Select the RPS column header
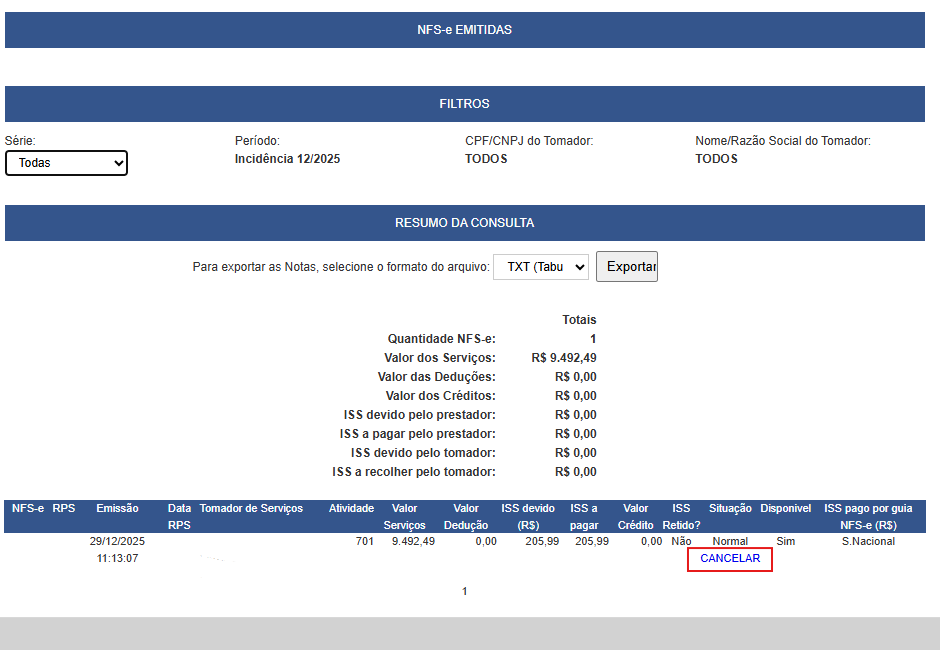This screenshot has width=940, height=650. click(64, 509)
